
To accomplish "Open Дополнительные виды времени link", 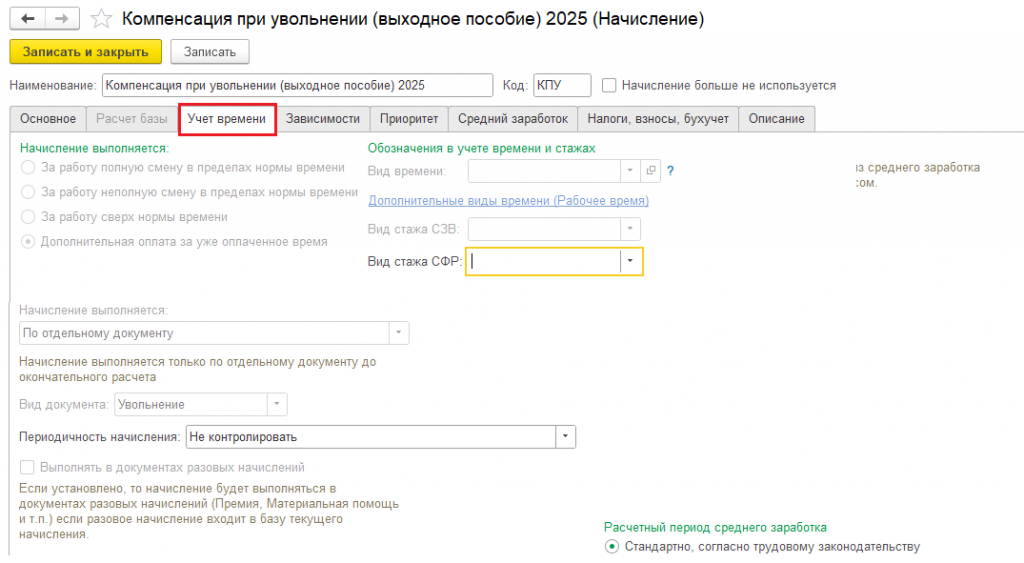I will tap(508, 201).
